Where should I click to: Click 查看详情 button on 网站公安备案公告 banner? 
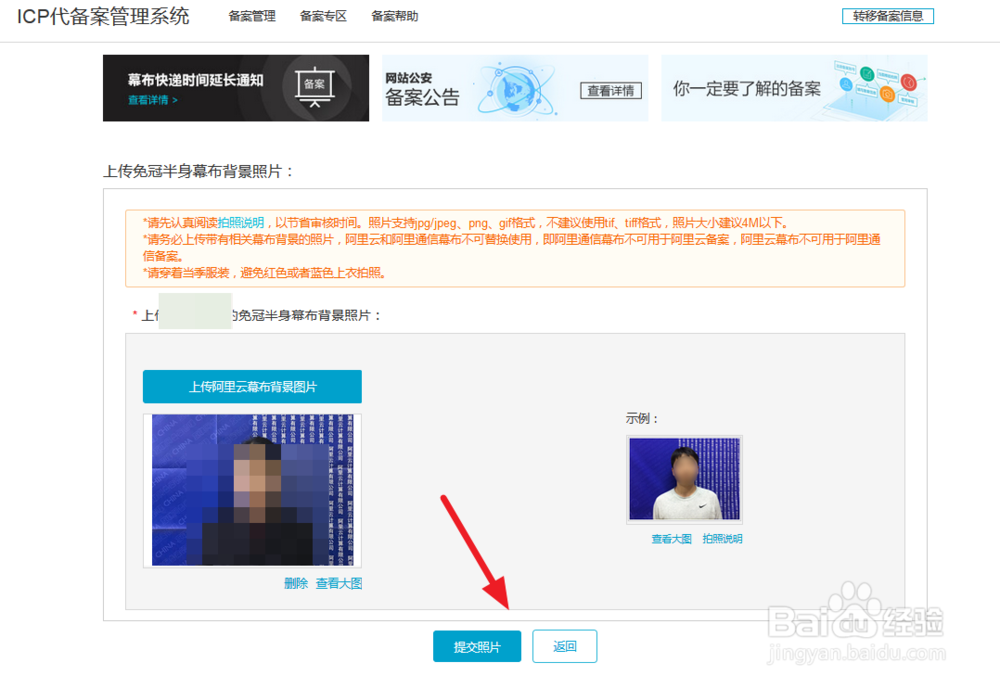pyautogui.click(x=610, y=91)
